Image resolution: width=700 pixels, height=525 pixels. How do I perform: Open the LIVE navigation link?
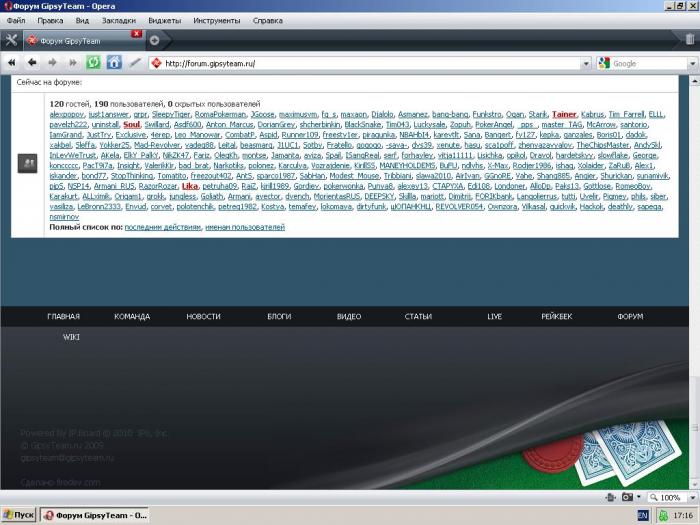point(495,317)
